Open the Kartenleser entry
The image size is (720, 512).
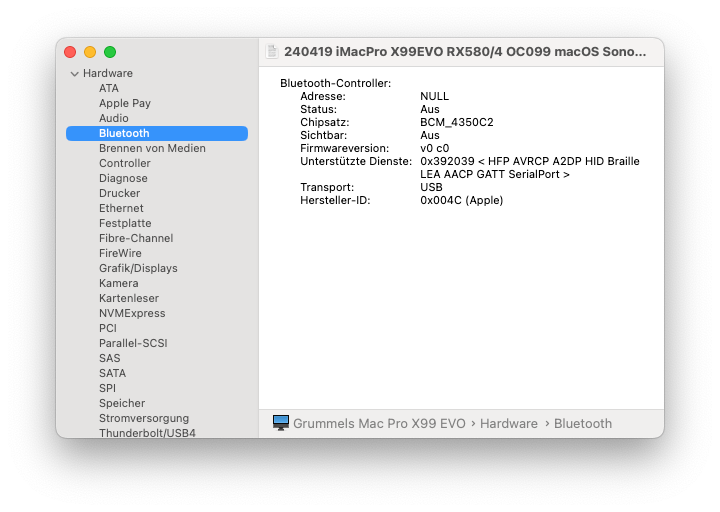pyautogui.click(x=129, y=298)
